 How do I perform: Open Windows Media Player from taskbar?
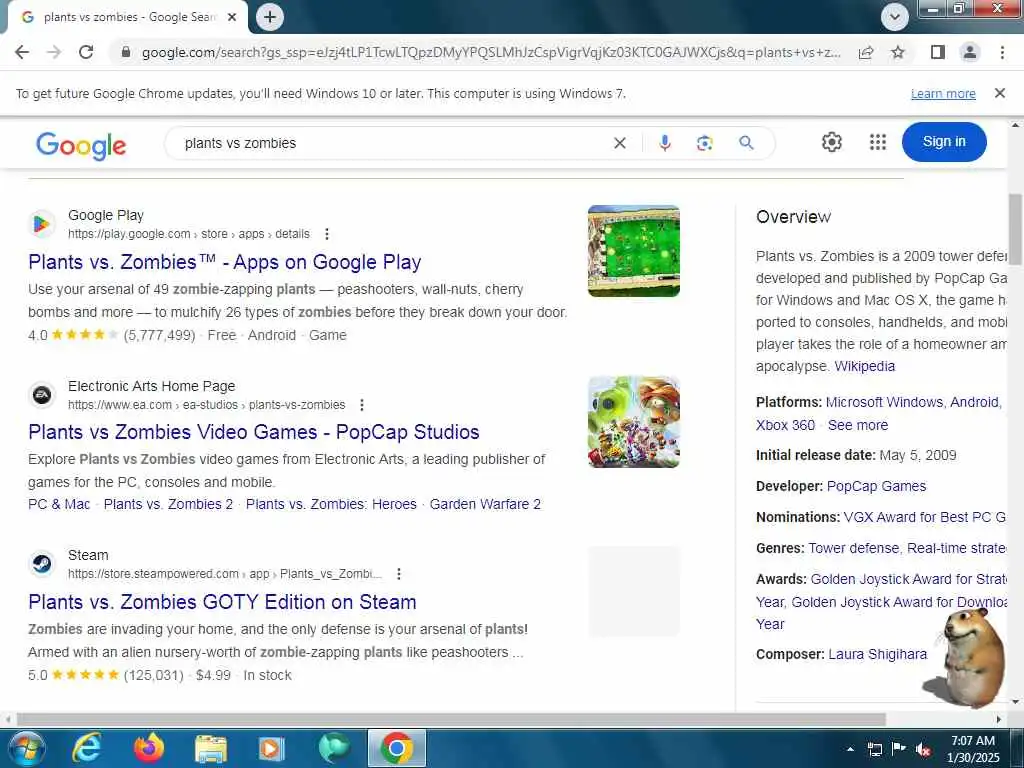(272, 748)
